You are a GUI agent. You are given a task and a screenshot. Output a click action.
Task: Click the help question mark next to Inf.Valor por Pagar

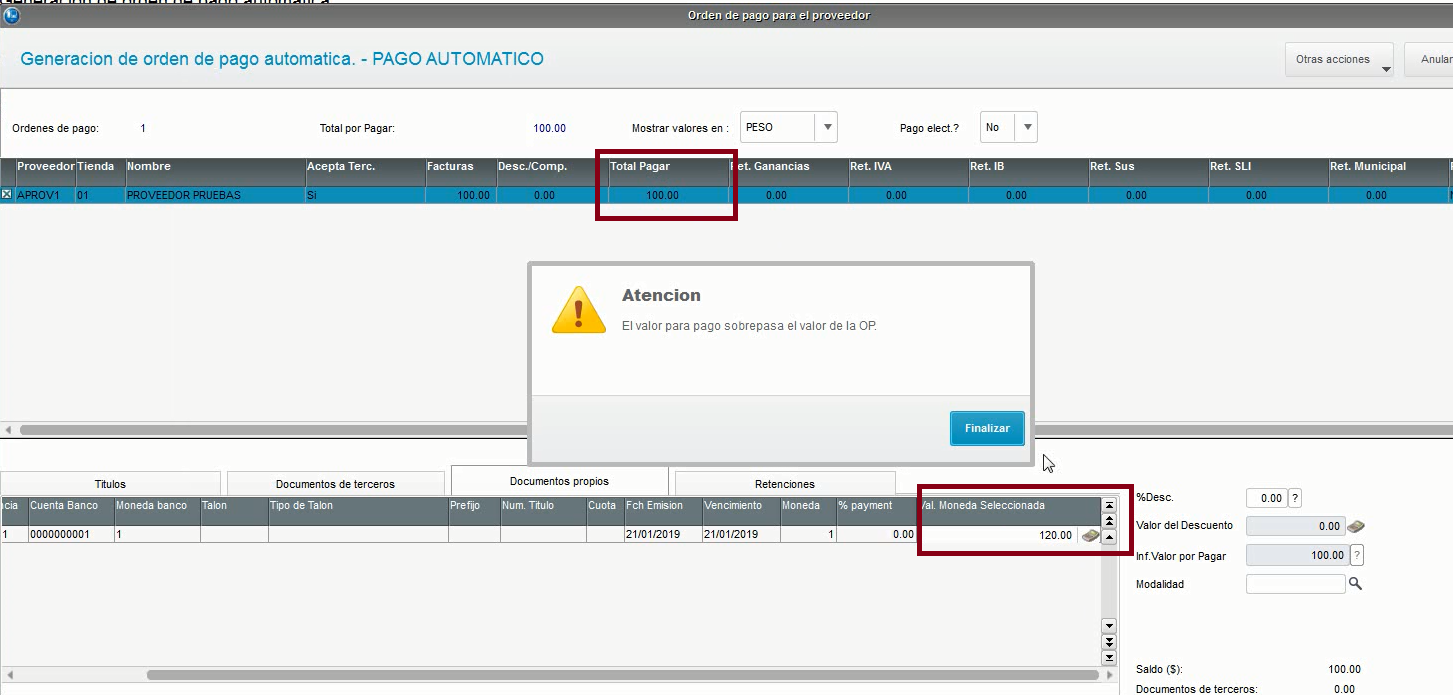point(1357,555)
